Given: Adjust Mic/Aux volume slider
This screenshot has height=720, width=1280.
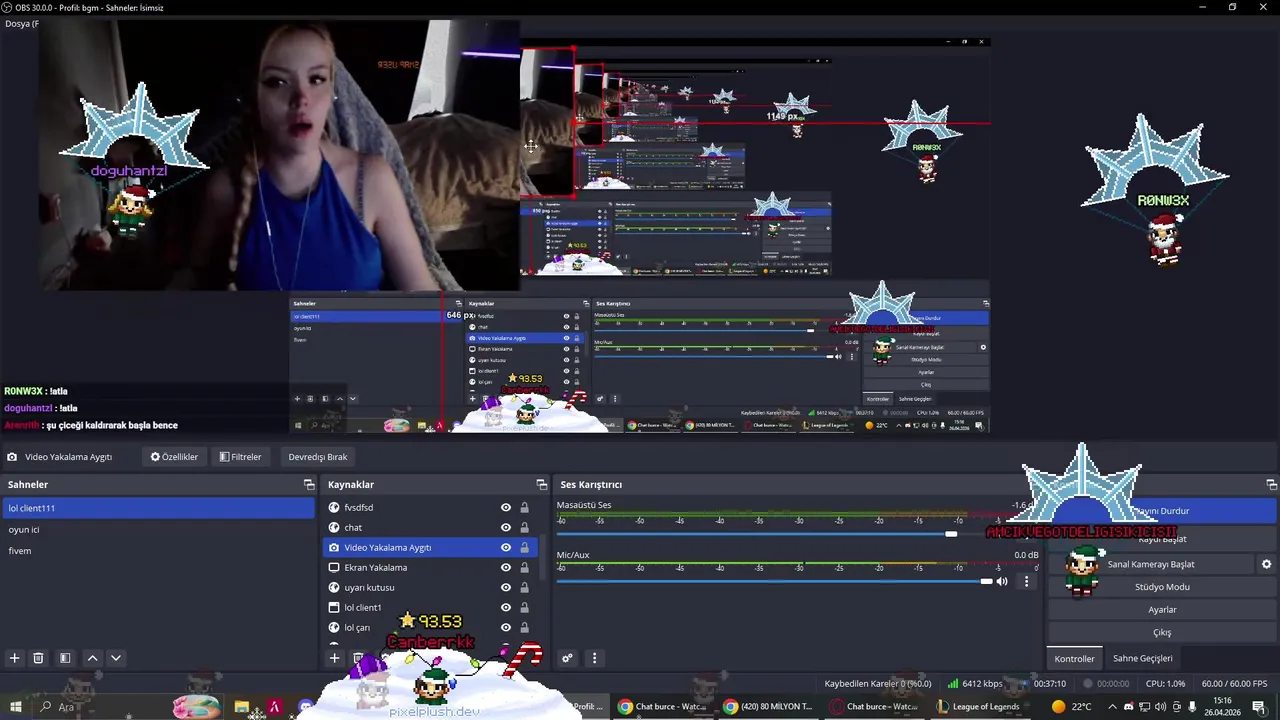Looking at the screenshot, I should pyautogui.click(x=987, y=581).
